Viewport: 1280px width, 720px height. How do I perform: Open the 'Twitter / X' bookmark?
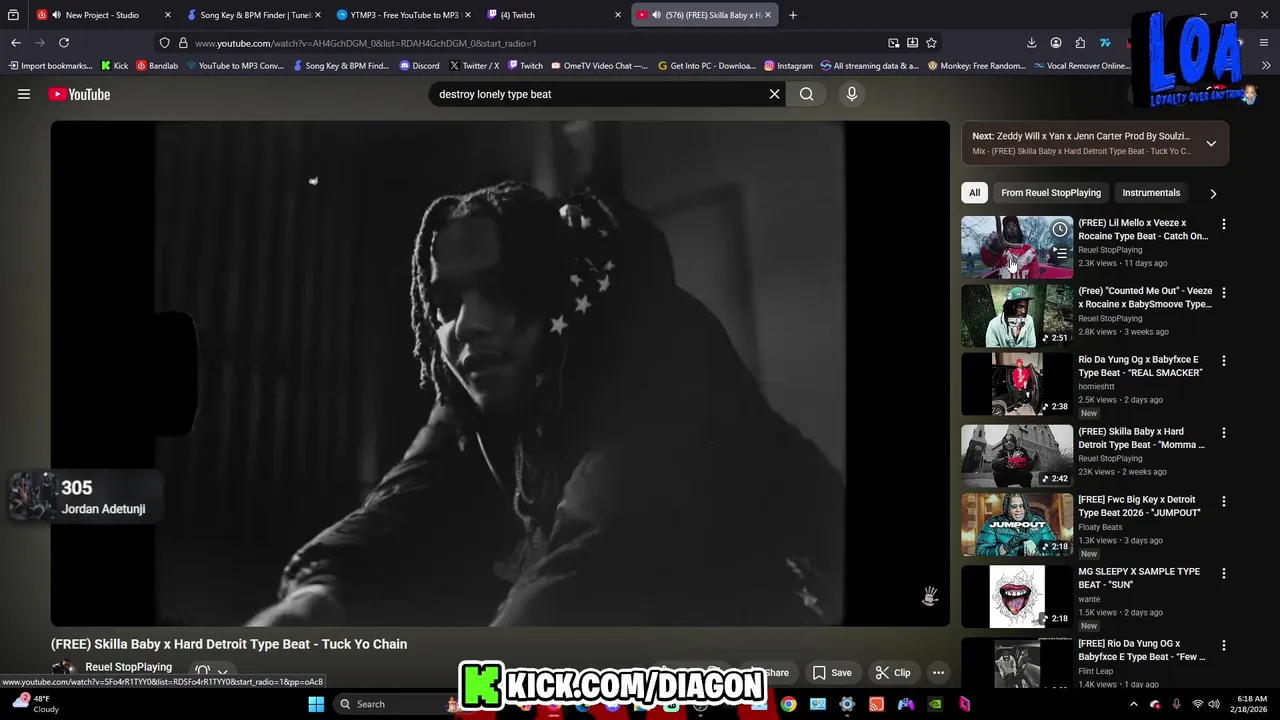click(x=474, y=66)
